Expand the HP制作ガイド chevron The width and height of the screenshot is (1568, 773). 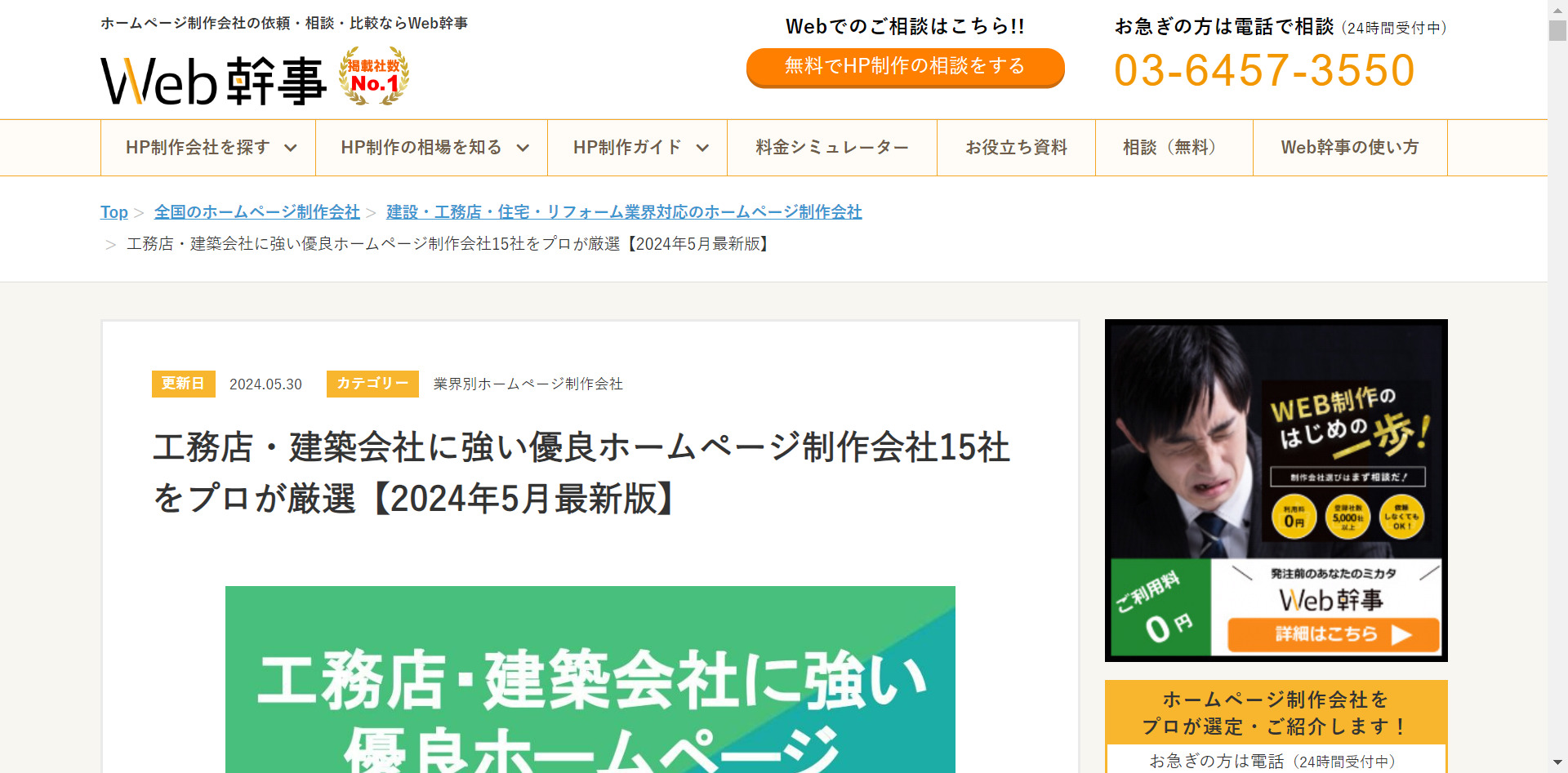coord(702,148)
